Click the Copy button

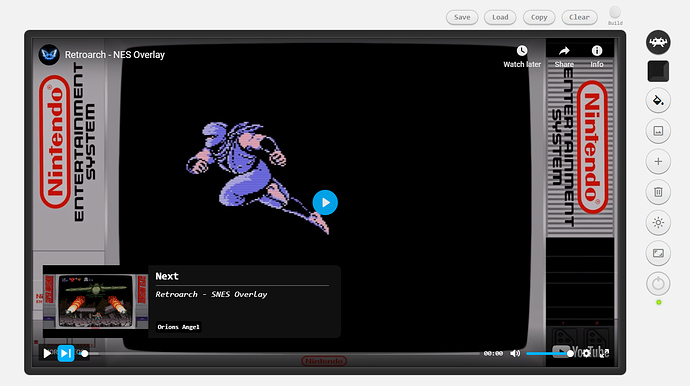(539, 17)
